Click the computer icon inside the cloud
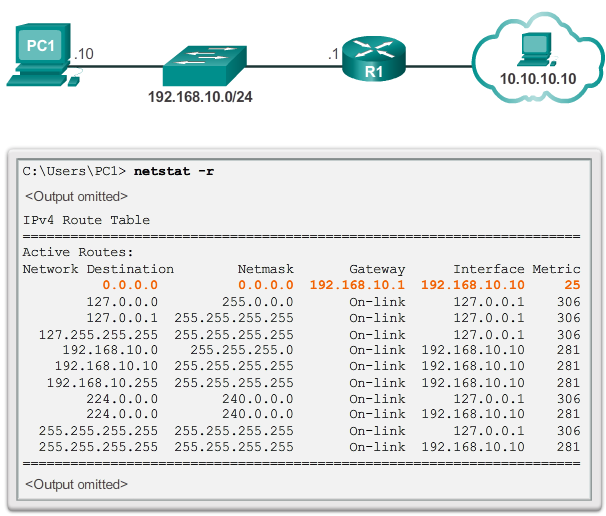Screen dimensions: 606x516 537,49
